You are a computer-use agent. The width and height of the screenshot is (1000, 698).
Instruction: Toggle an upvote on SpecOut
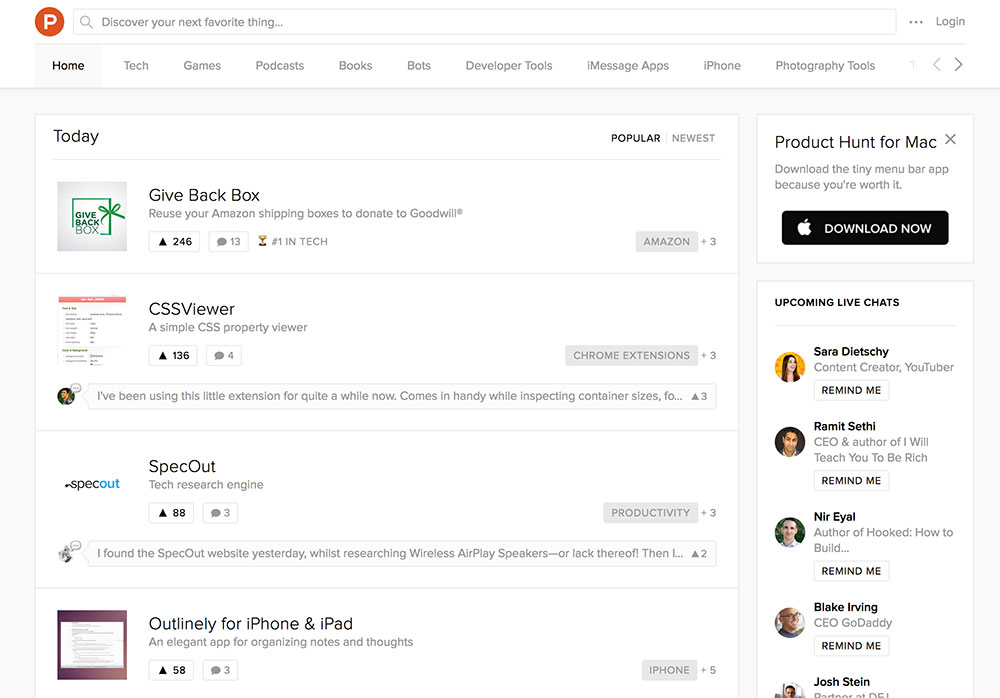tap(171, 512)
